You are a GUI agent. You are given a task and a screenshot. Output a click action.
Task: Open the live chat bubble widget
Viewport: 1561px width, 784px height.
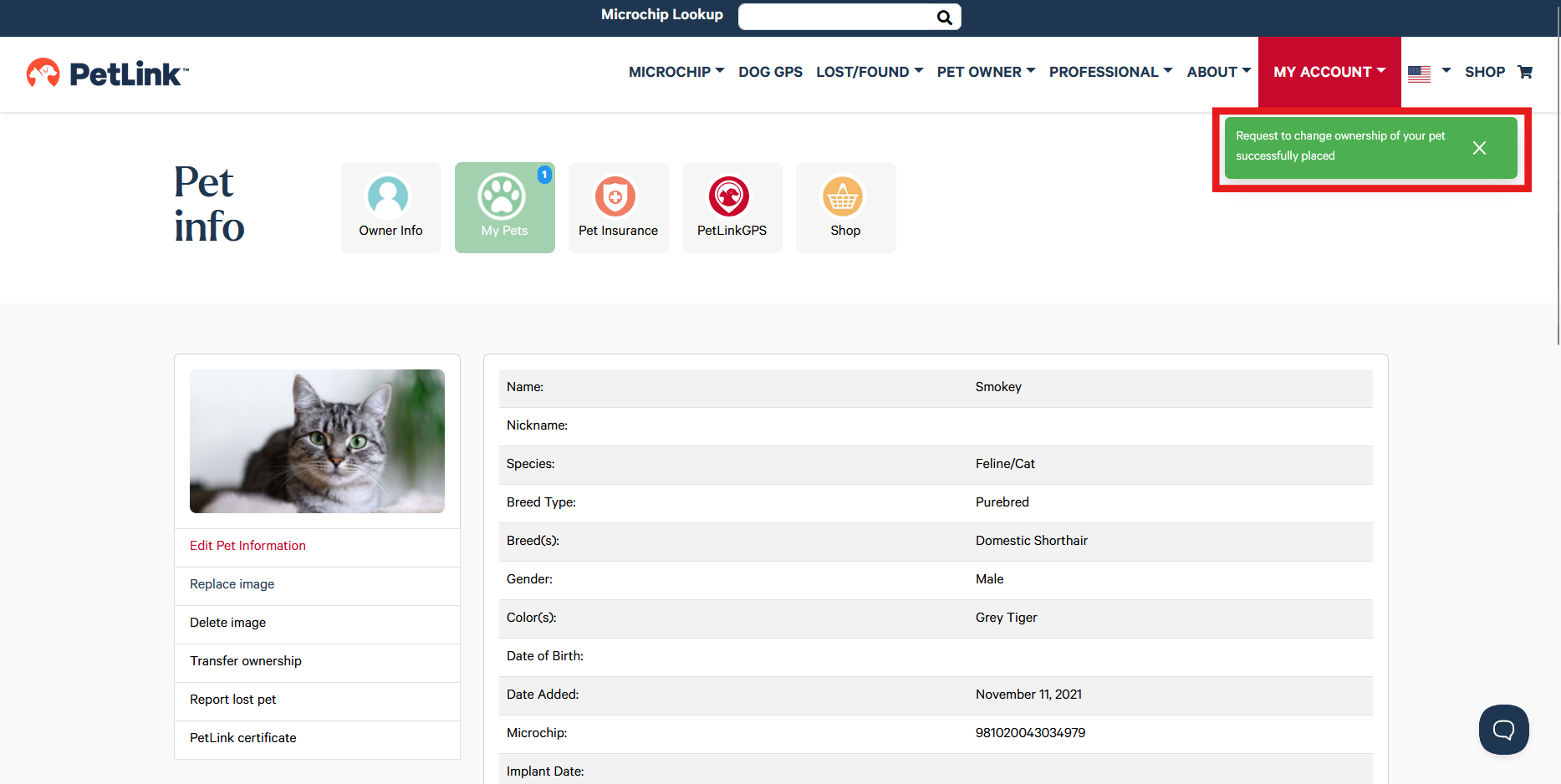[x=1503, y=730]
